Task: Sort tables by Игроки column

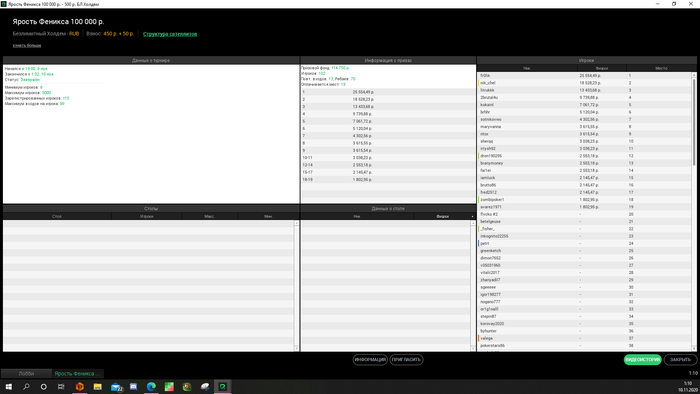Action: pyautogui.click(x=147, y=216)
